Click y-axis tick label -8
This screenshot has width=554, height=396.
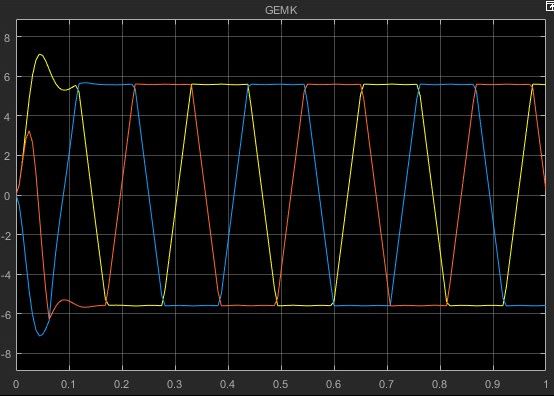[x=6, y=355]
